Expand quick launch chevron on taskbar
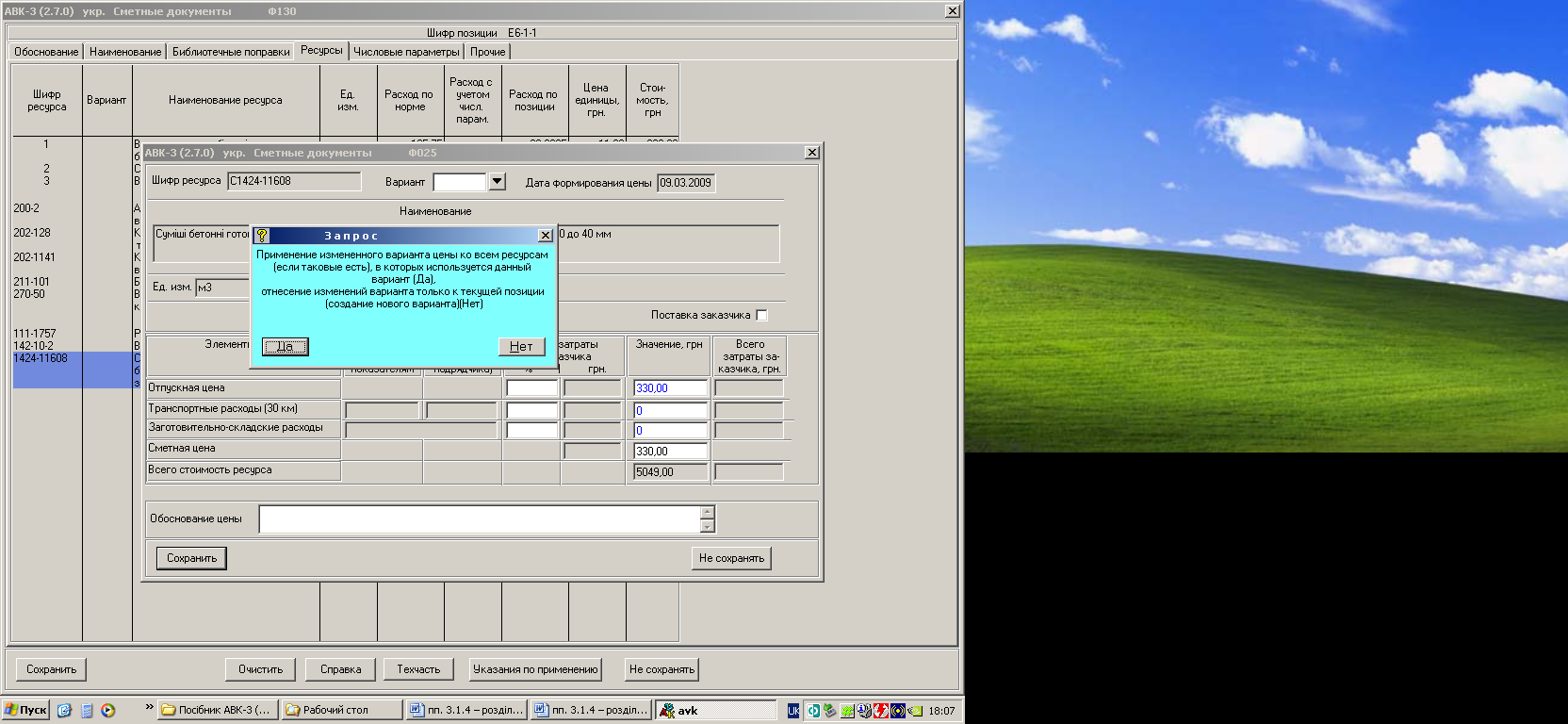 tap(149, 707)
